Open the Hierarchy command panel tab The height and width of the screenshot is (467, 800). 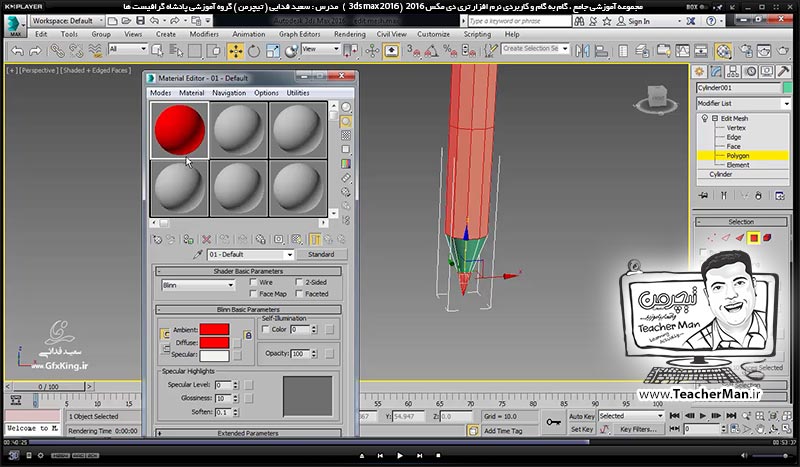tap(733, 71)
